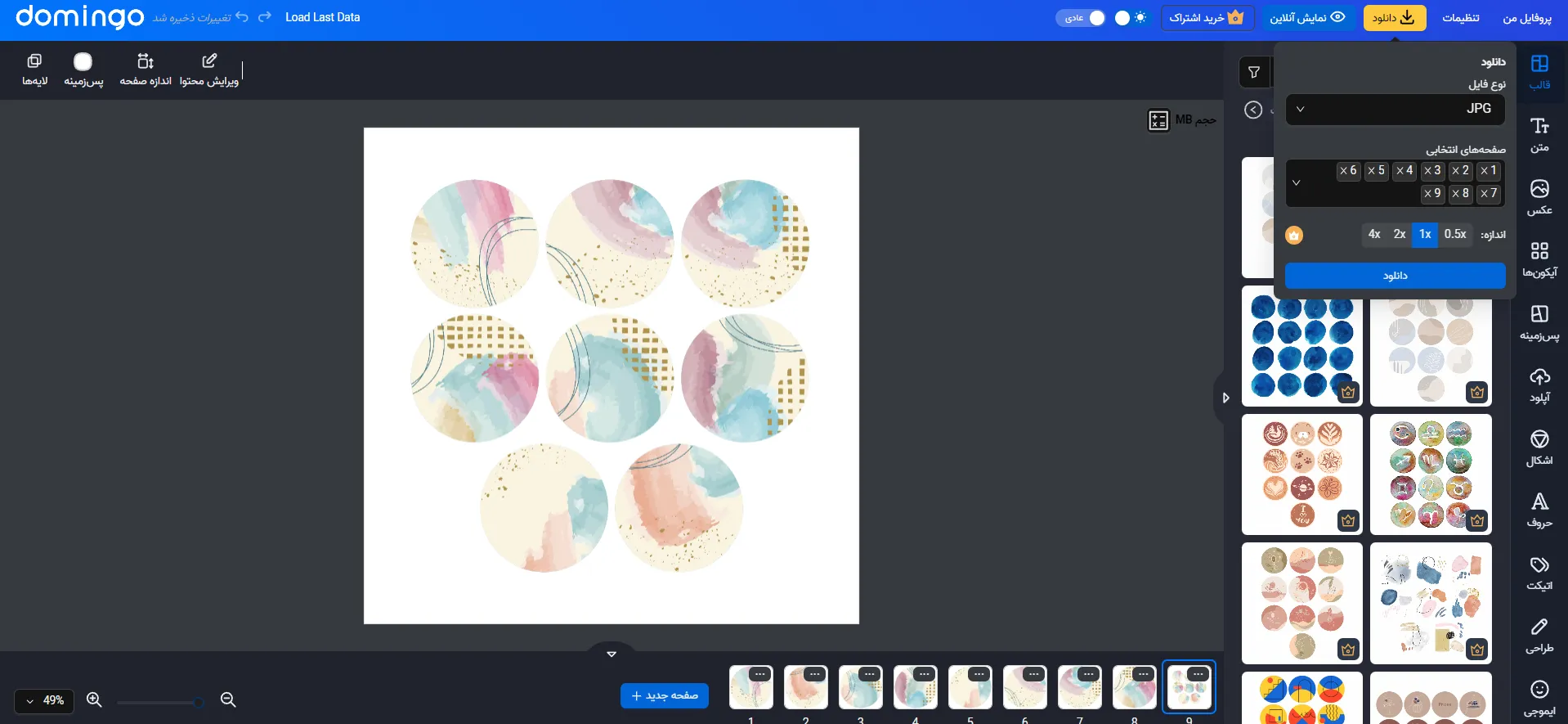Remove page 9 from selected pages

pyautogui.click(x=1428, y=194)
